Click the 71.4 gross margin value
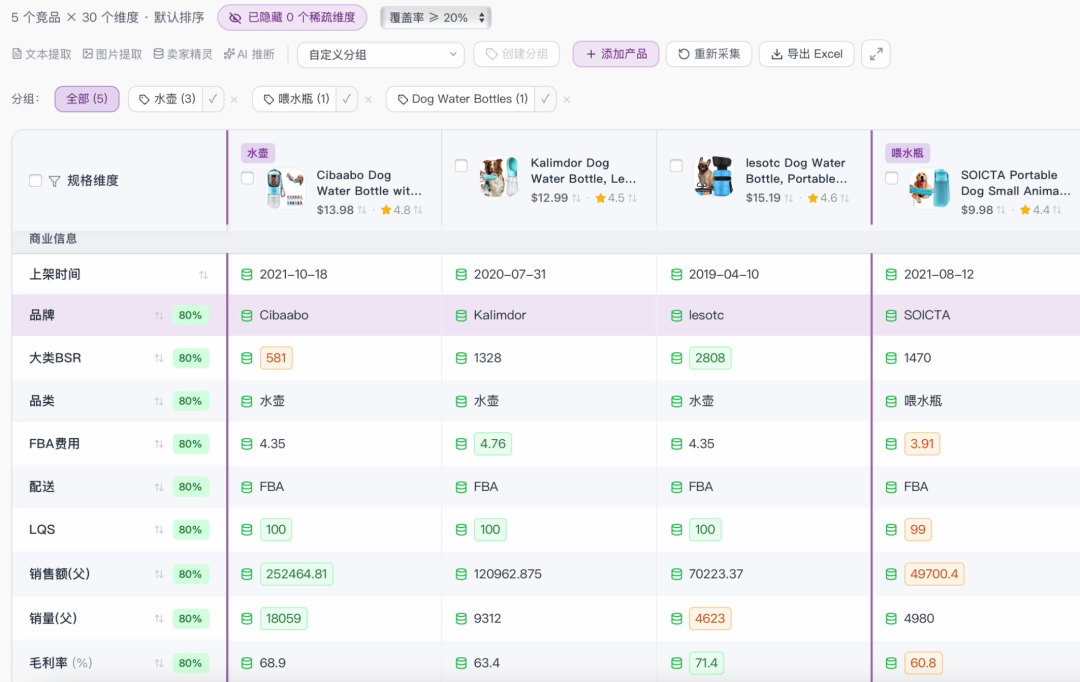This screenshot has height=682, width=1080. click(707, 663)
